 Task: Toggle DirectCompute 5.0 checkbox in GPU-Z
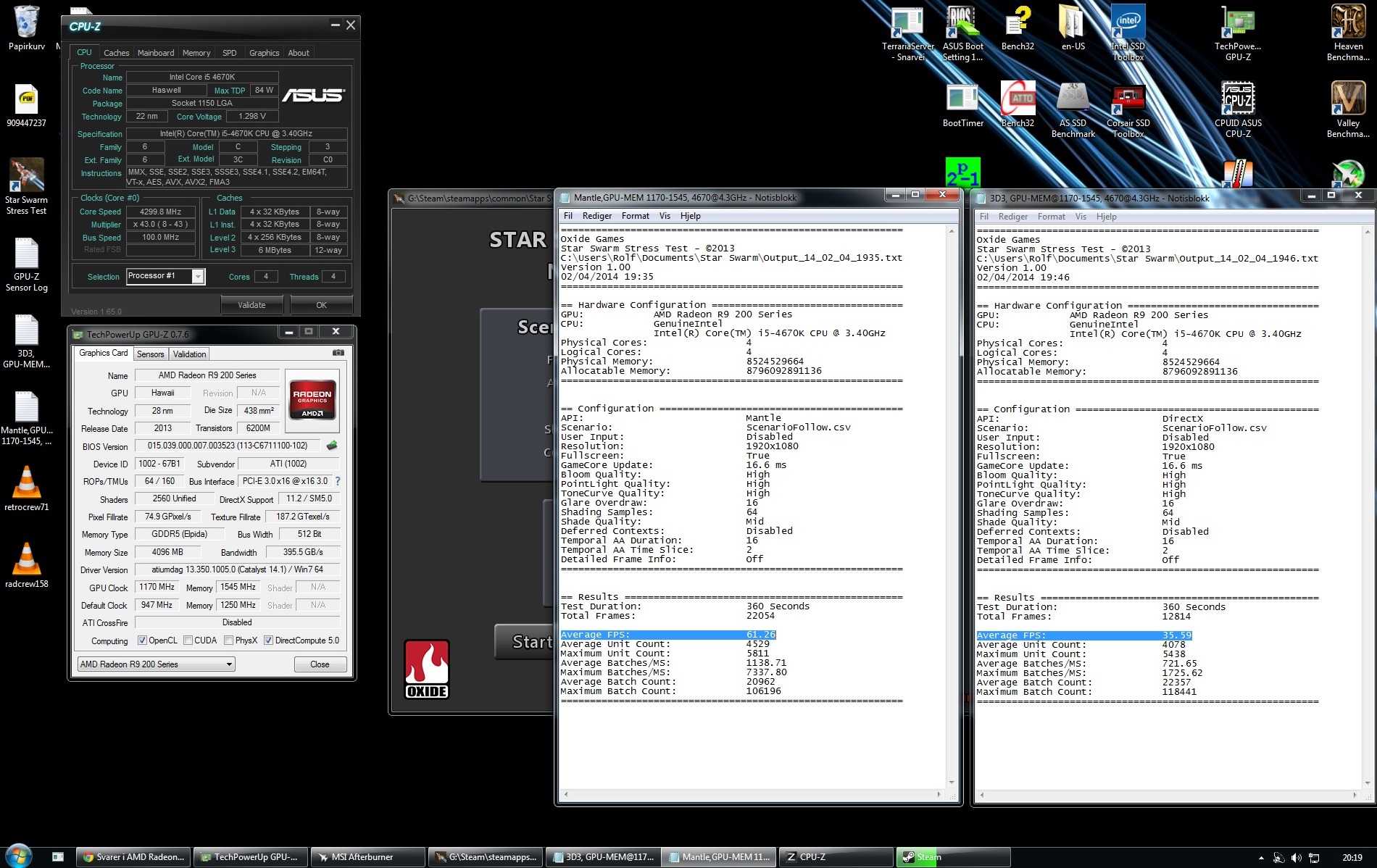click(x=268, y=640)
